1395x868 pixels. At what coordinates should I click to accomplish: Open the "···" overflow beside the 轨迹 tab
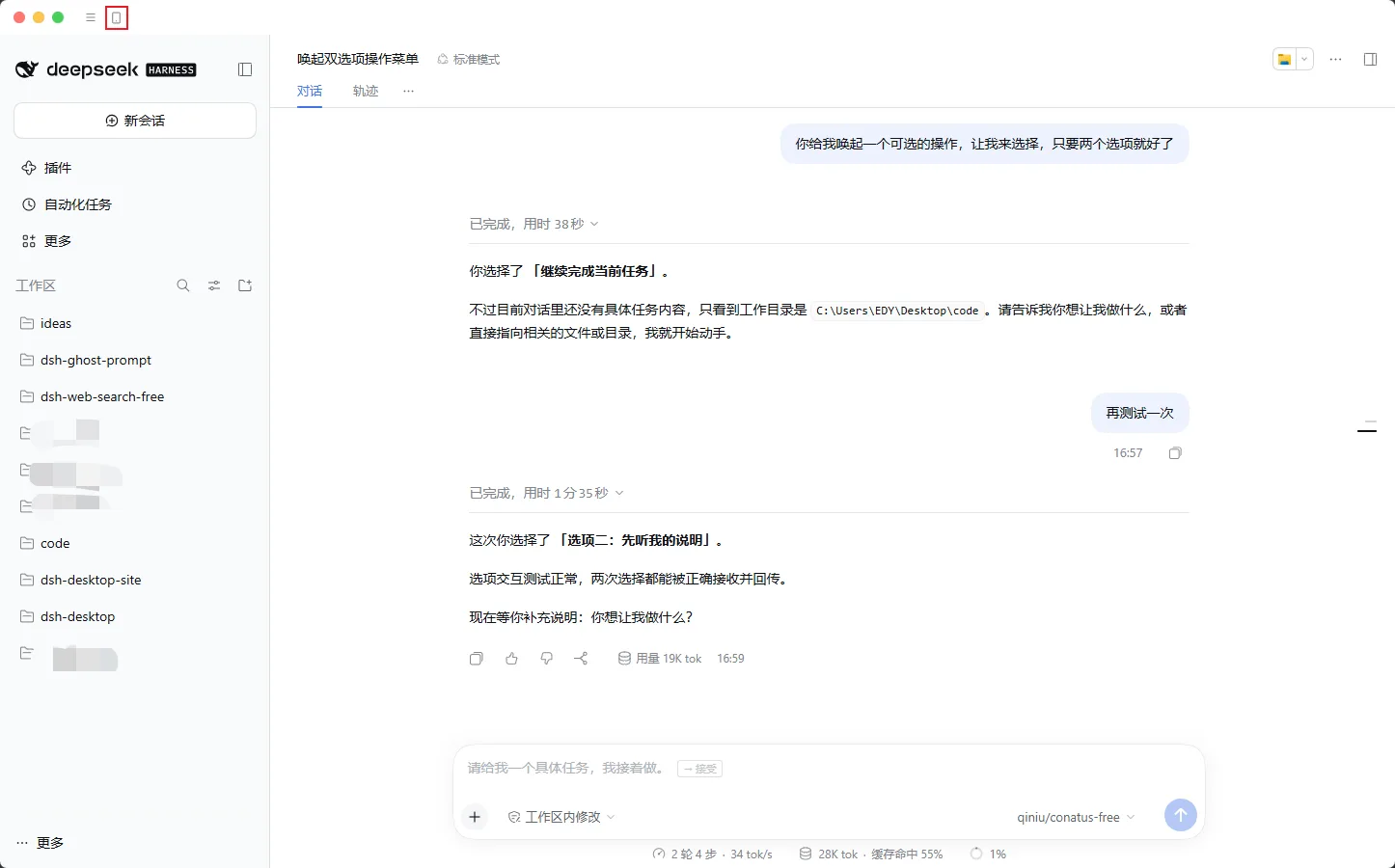(409, 91)
